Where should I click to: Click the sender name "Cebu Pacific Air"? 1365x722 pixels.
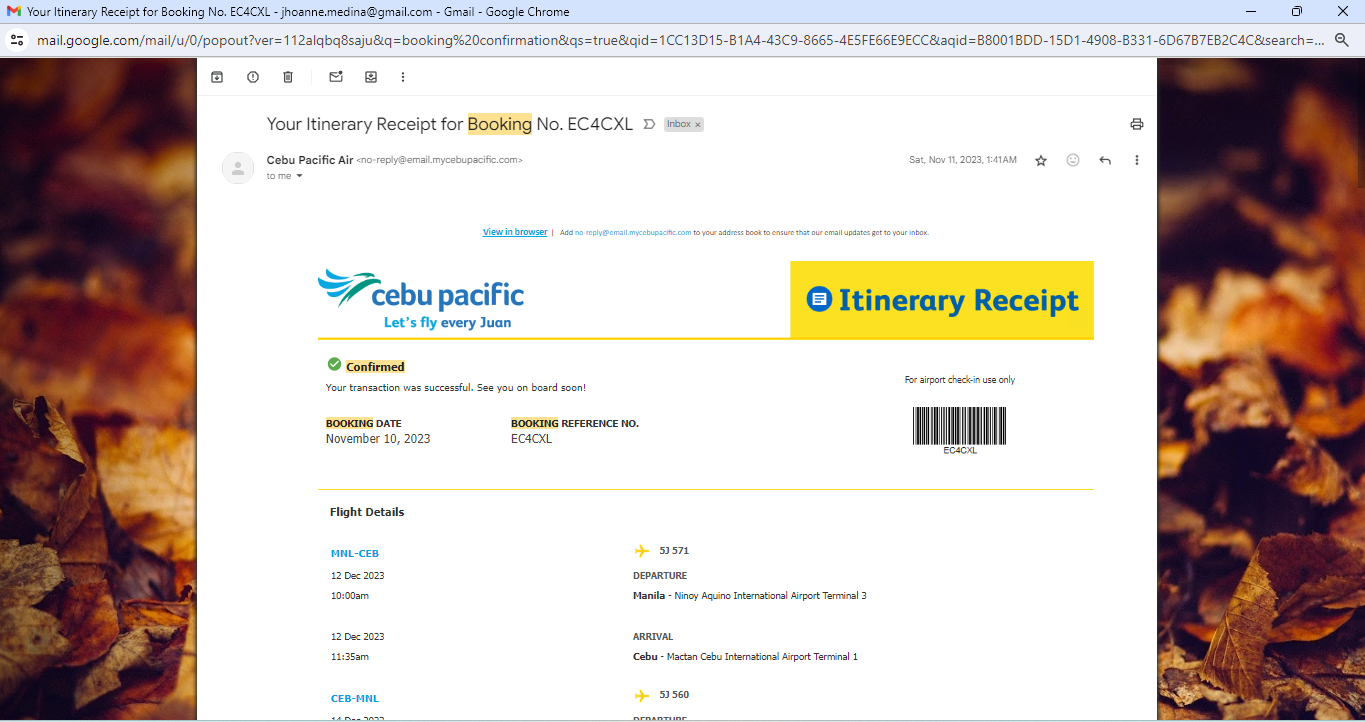(x=310, y=160)
